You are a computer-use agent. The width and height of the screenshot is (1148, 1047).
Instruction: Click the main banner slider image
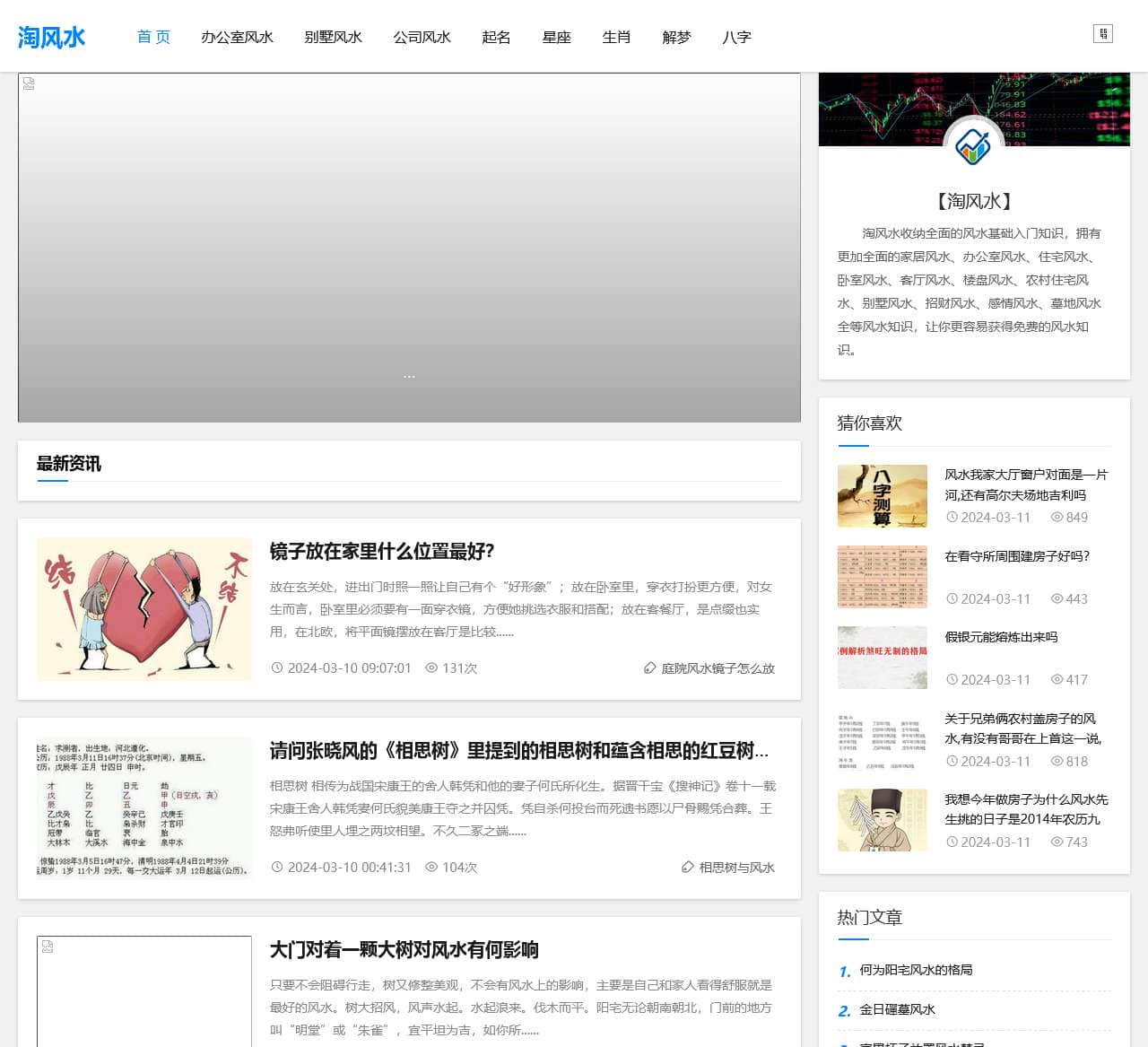[x=409, y=248]
